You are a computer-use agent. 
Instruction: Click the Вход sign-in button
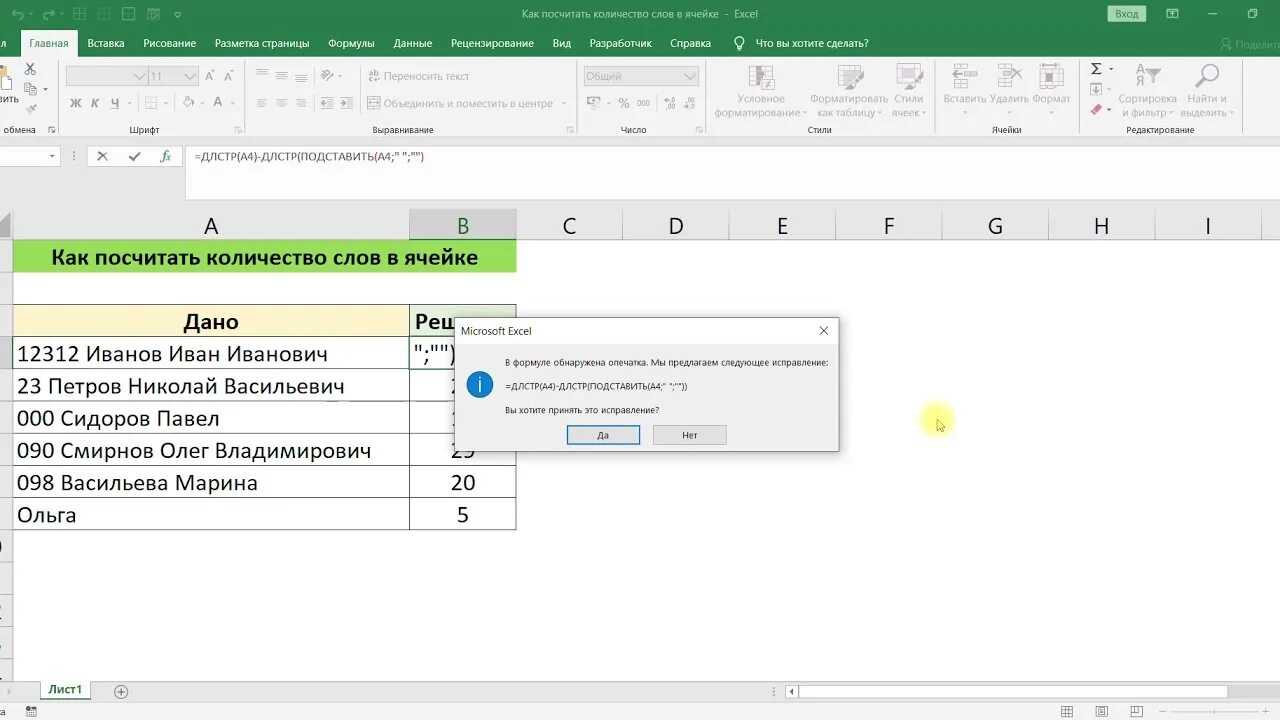point(1126,14)
